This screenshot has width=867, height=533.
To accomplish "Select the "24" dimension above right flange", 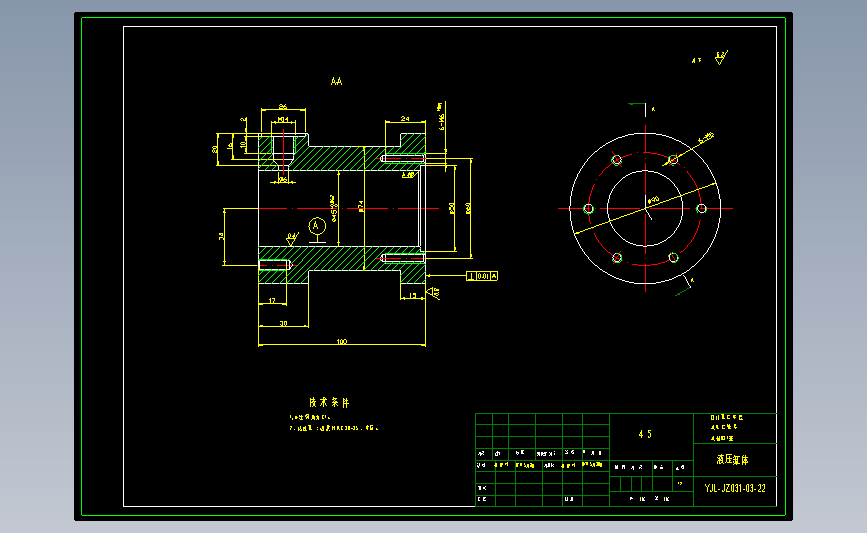I will tap(405, 118).
